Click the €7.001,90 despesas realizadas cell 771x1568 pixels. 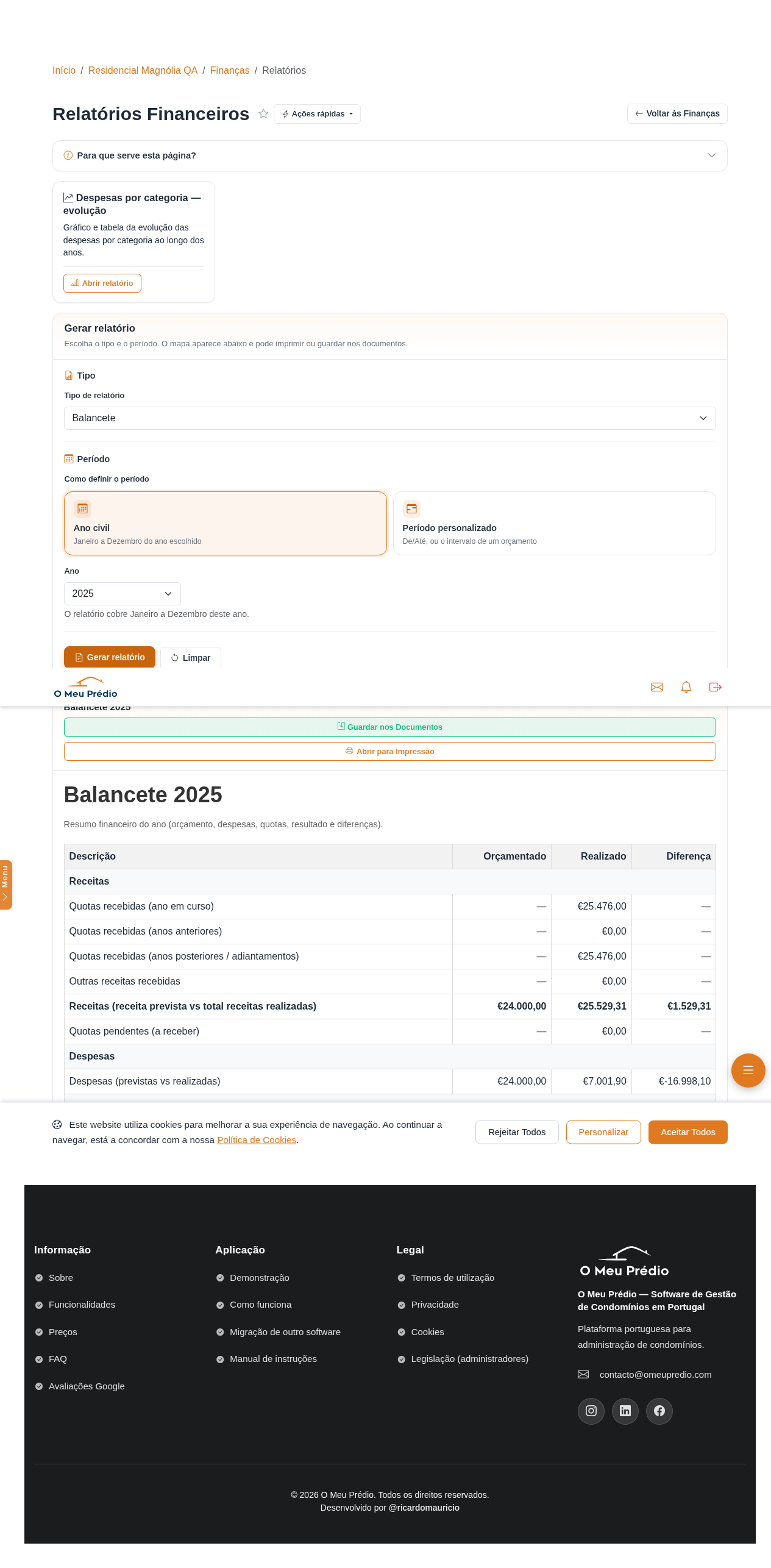tap(592, 1082)
